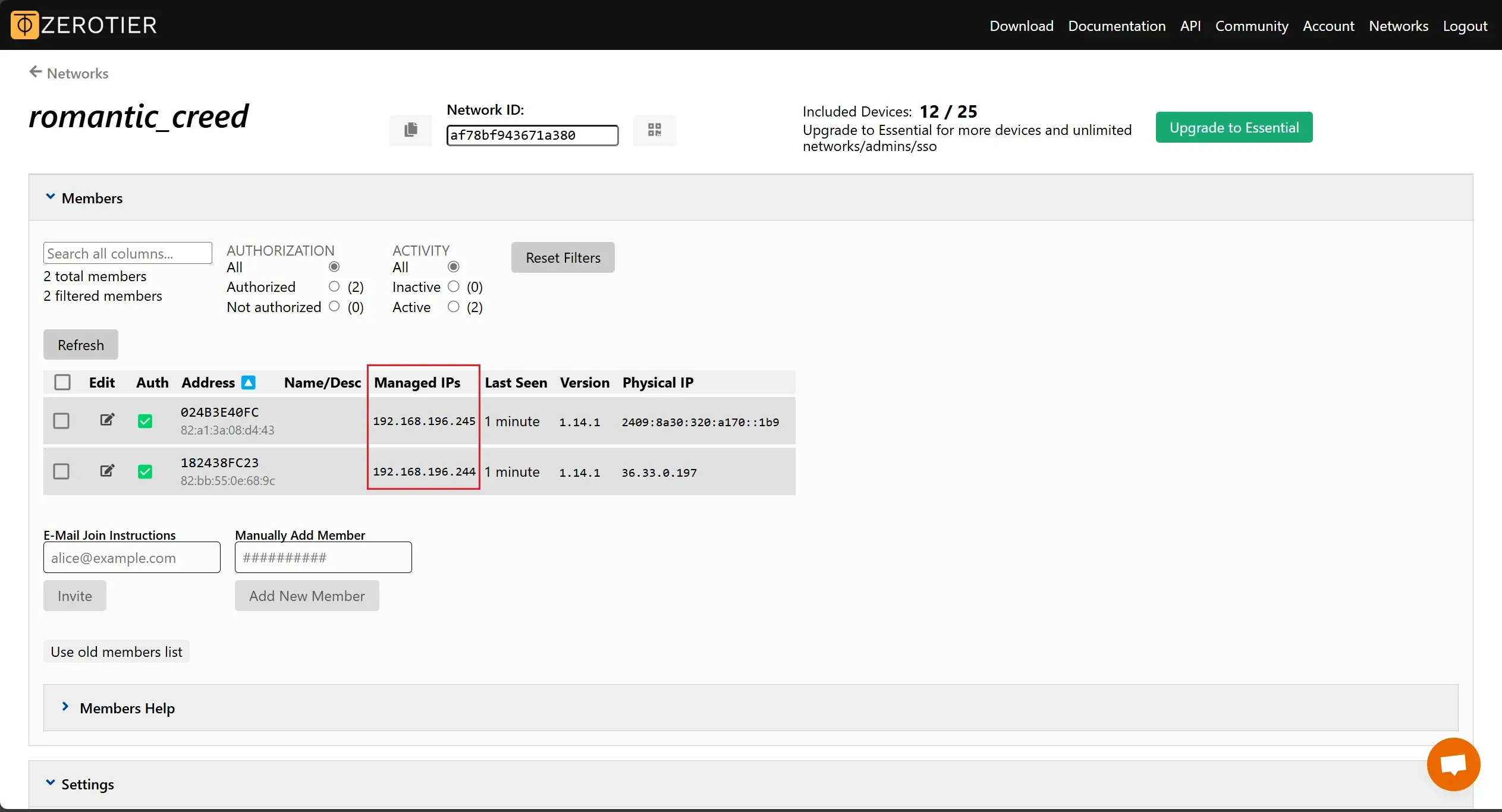This screenshot has width=1502, height=812.
Task: Click the back arrow to Networks
Action: click(36, 73)
